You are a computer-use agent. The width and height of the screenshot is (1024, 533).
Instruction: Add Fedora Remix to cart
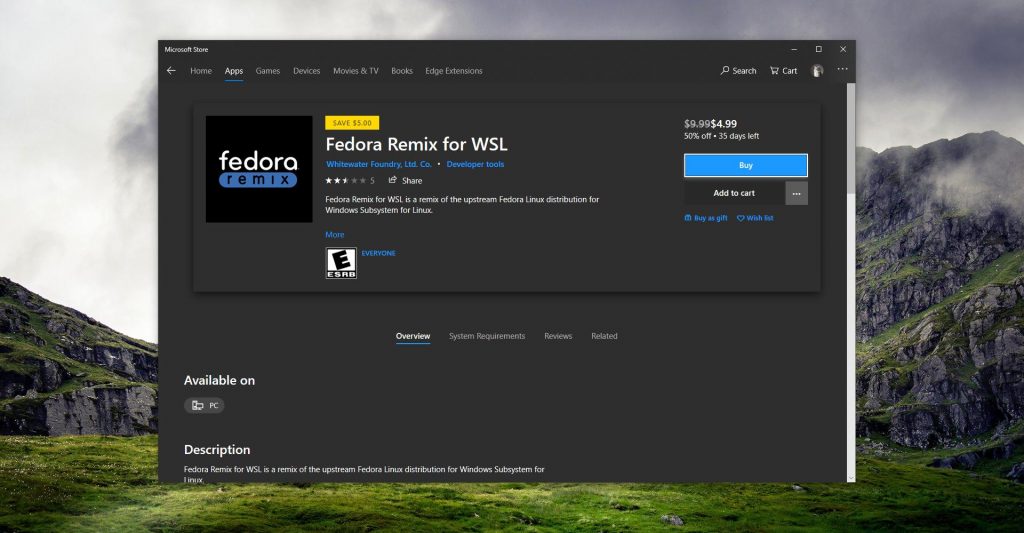coord(734,193)
